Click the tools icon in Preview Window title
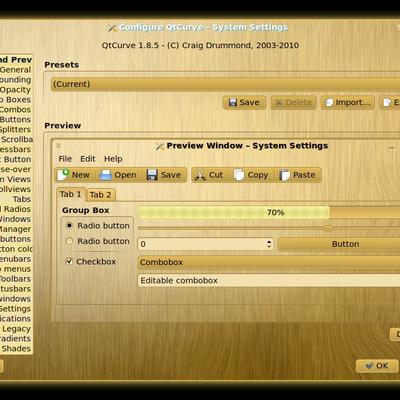Viewport: 400px width, 400px height. point(160,146)
